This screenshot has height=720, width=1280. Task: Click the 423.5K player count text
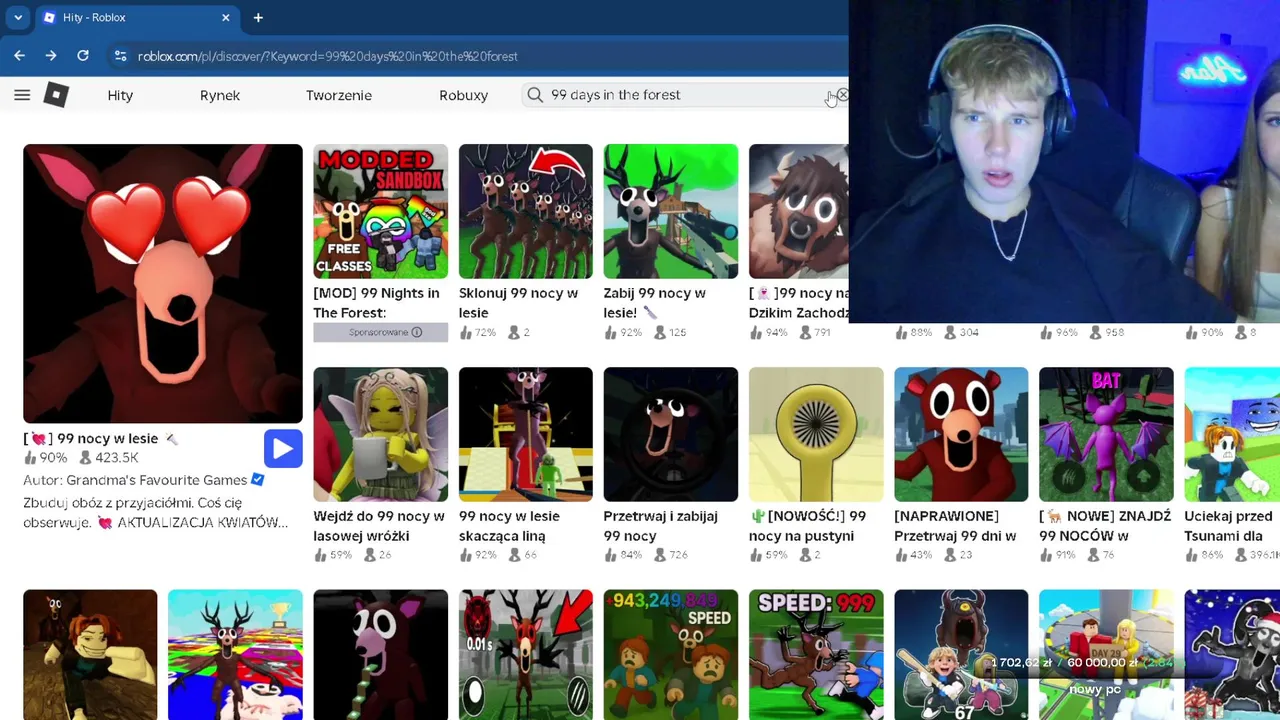[117, 458]
